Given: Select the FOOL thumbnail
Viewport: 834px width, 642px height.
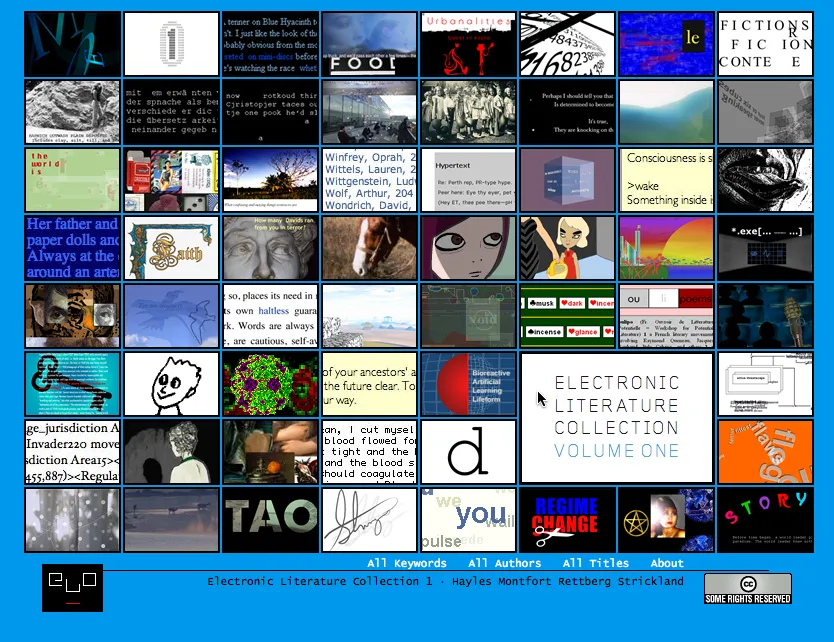Looking at the screenshot, I should (x=369, y=44).
